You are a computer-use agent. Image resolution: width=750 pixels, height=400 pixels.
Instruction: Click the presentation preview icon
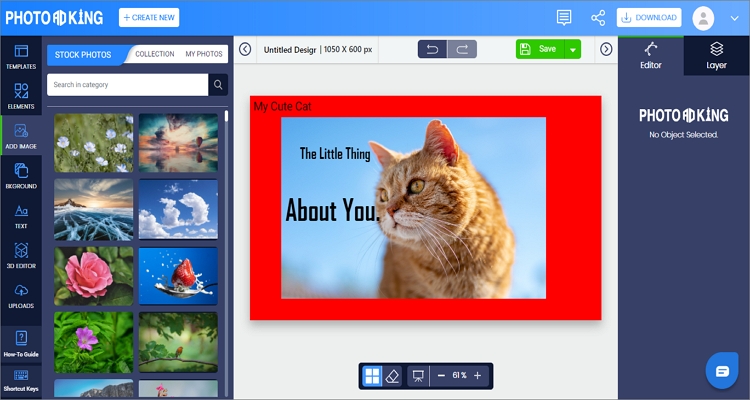point(418,376)
